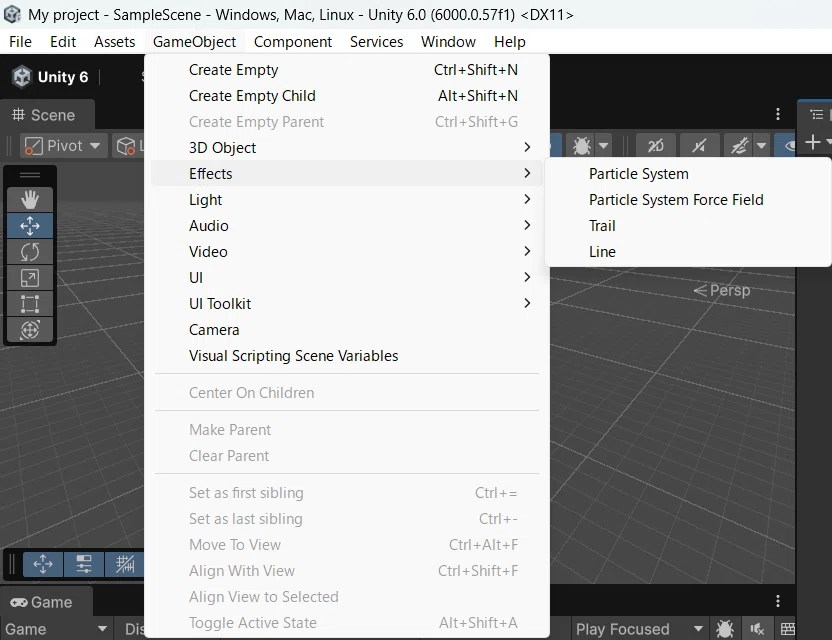Open dropdown arrow next to Scene bug icon

click(603, 145)
